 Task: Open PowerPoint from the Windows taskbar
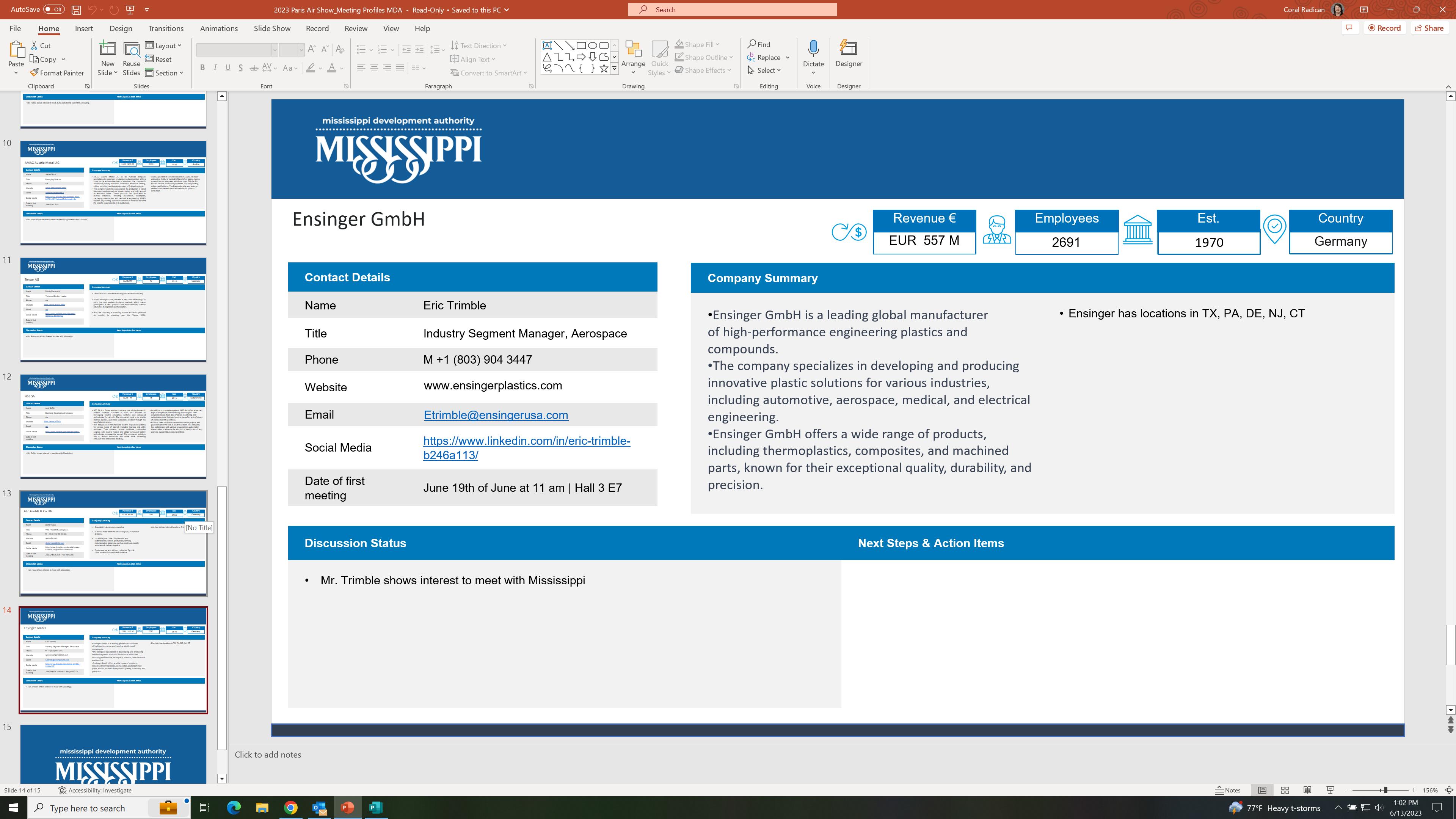[347, 808]
